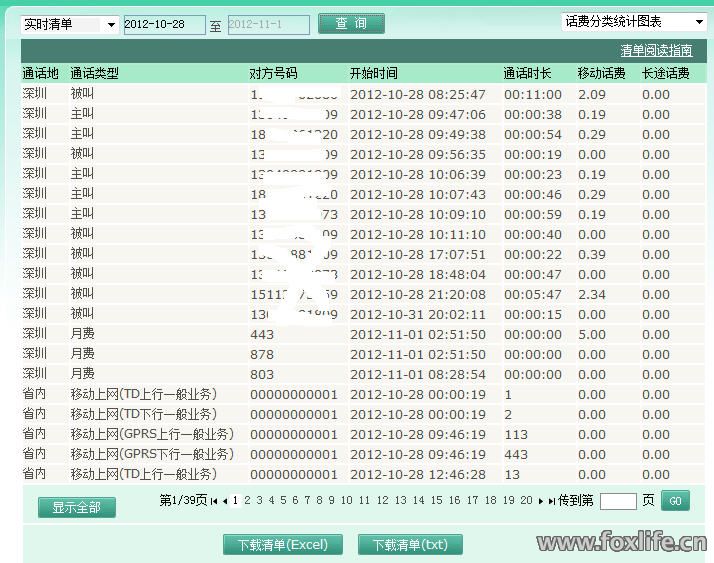
Task: Go to page 10 in pagination
Action: click(346, 500)
